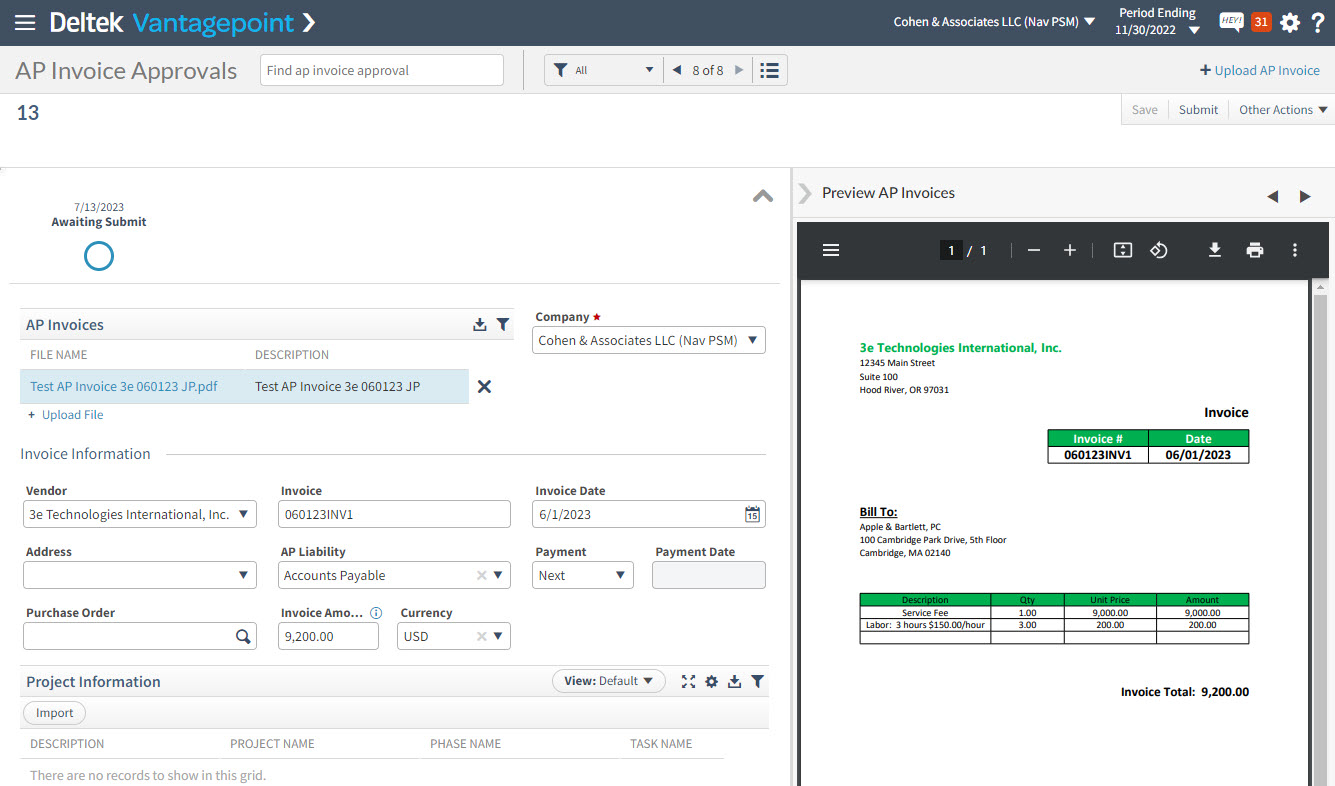Open the AP Liability dropdown arrow
The height and width of the screenshot is (786, 1335).
(x=499, y=575)
